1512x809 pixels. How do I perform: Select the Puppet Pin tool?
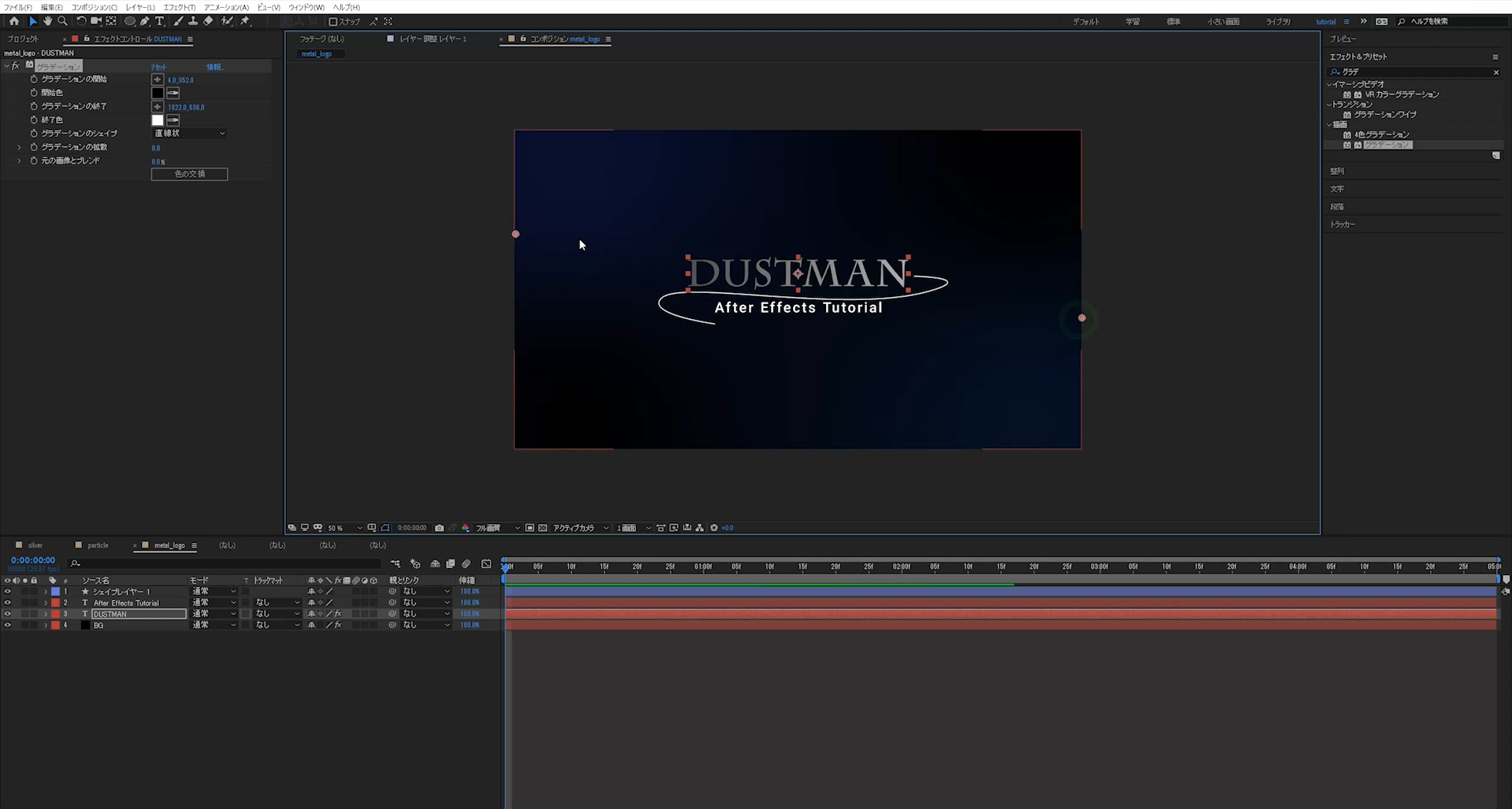click(x=245, y=21)
